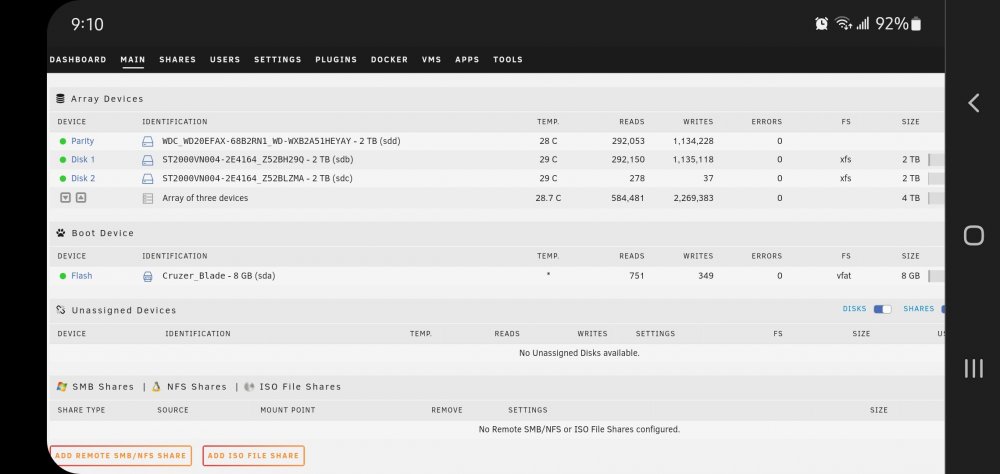
Task: Click the vfat filesystem value for Flash
Action: click(844, 276)
